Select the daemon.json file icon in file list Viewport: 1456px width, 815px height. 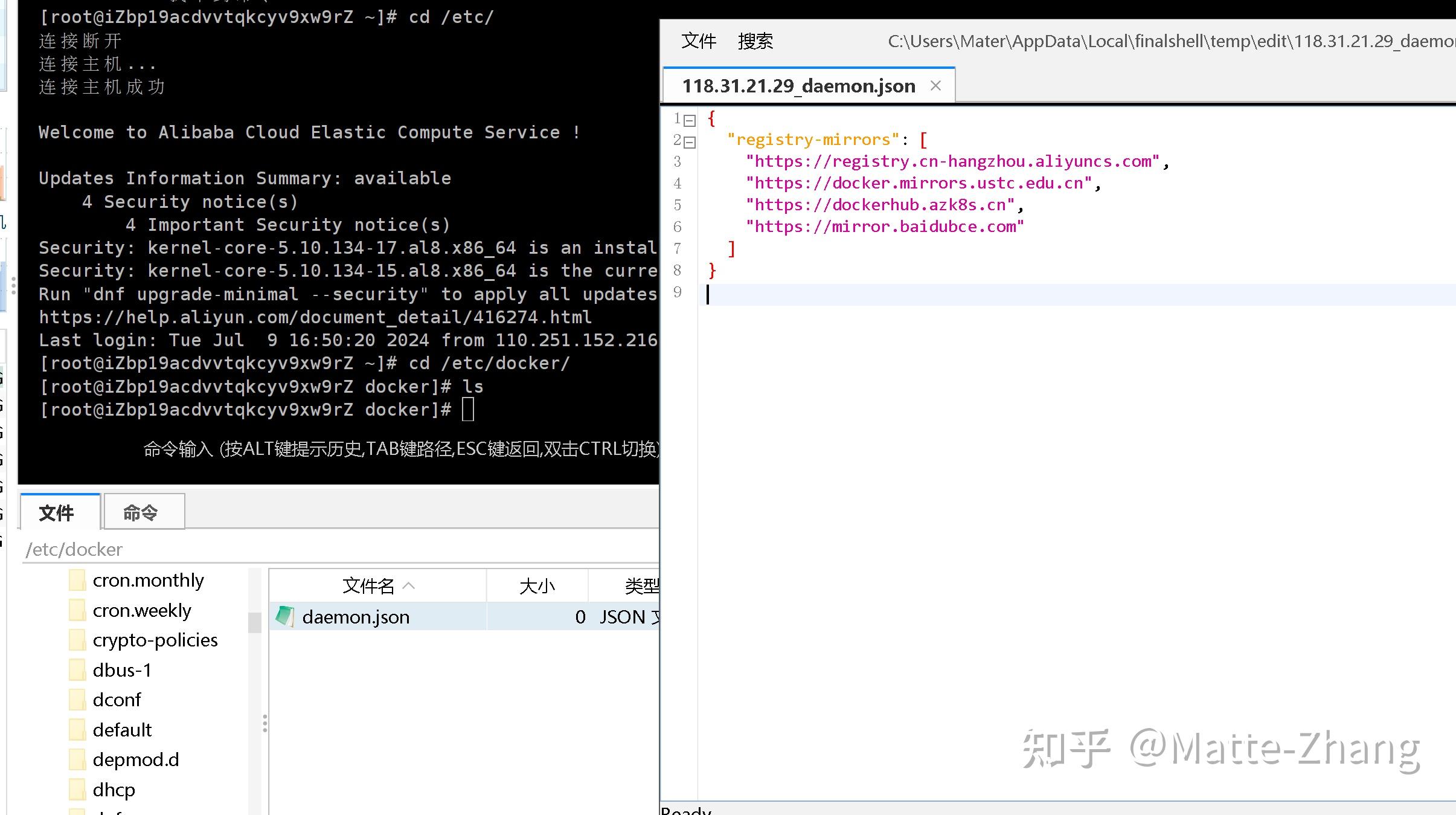click(284, 617)
